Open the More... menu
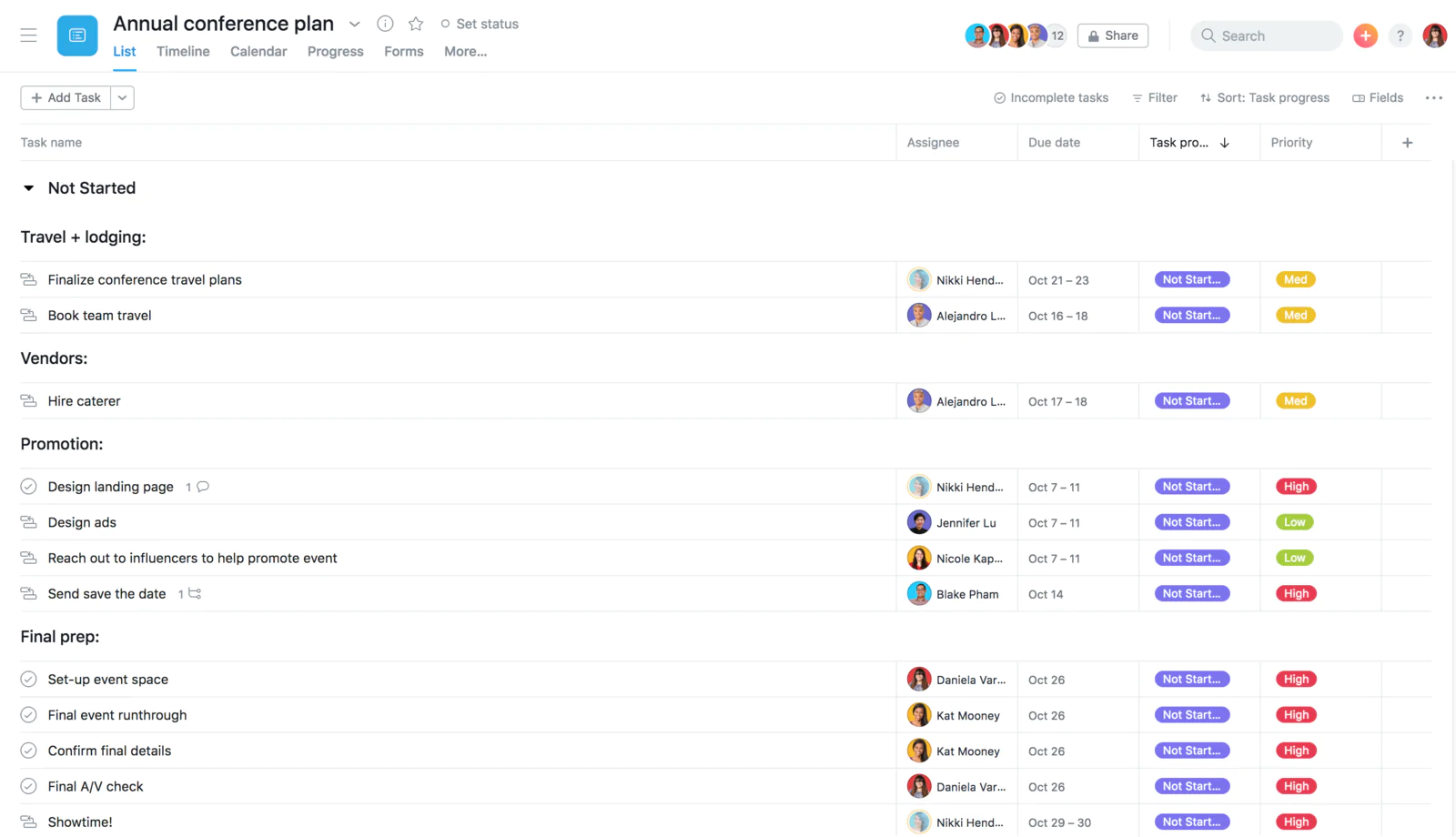The image size is (1456, 837). [465, 52]
